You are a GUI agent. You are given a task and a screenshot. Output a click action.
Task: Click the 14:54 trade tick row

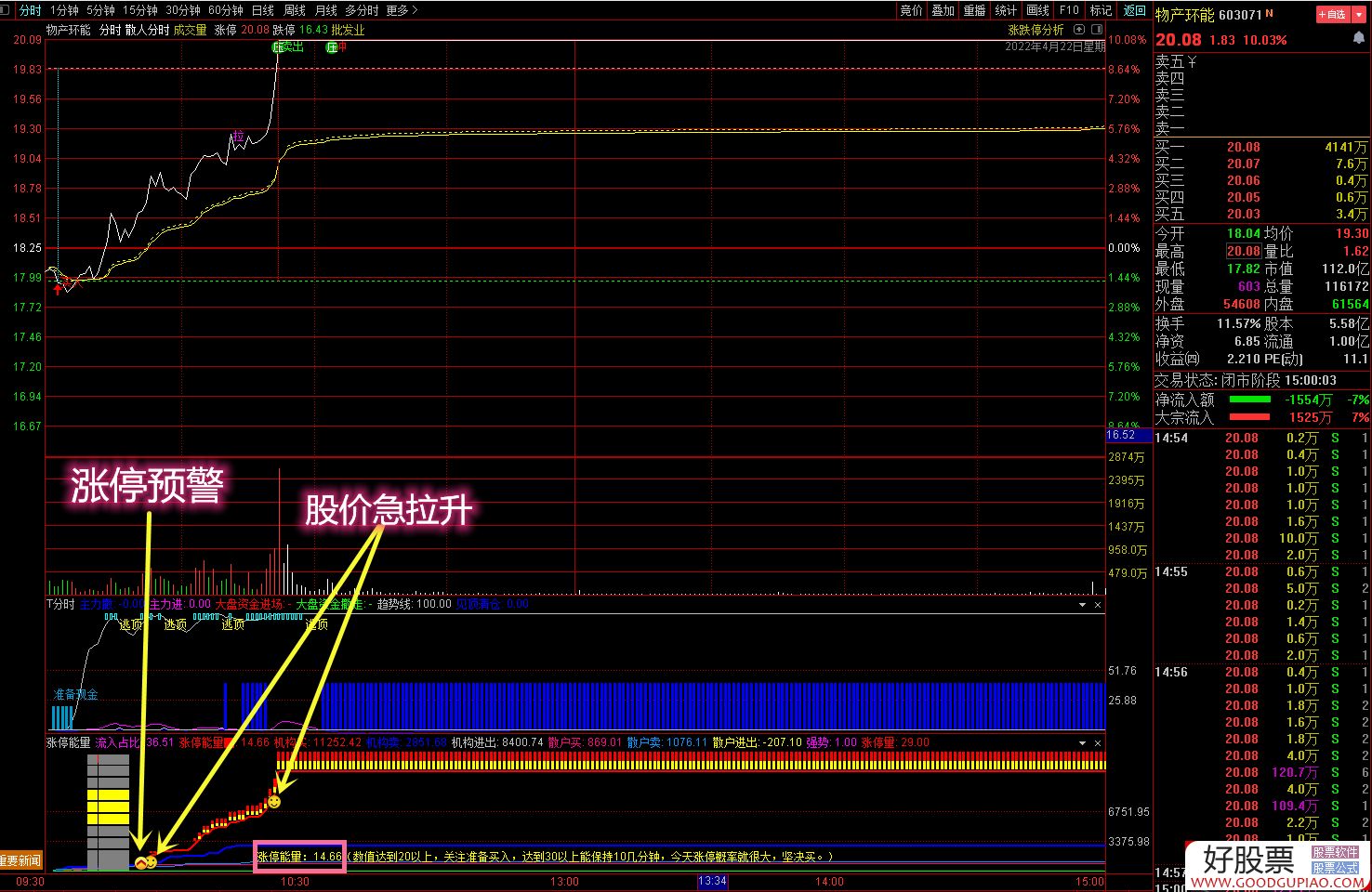click(1262, 438)
